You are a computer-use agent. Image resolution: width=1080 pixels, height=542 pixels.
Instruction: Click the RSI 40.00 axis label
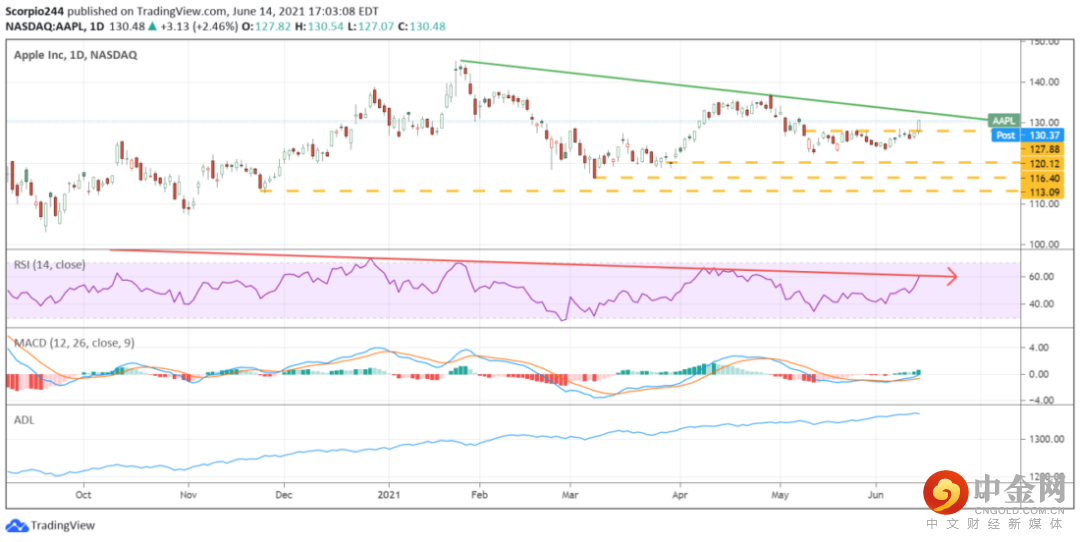1041,304
